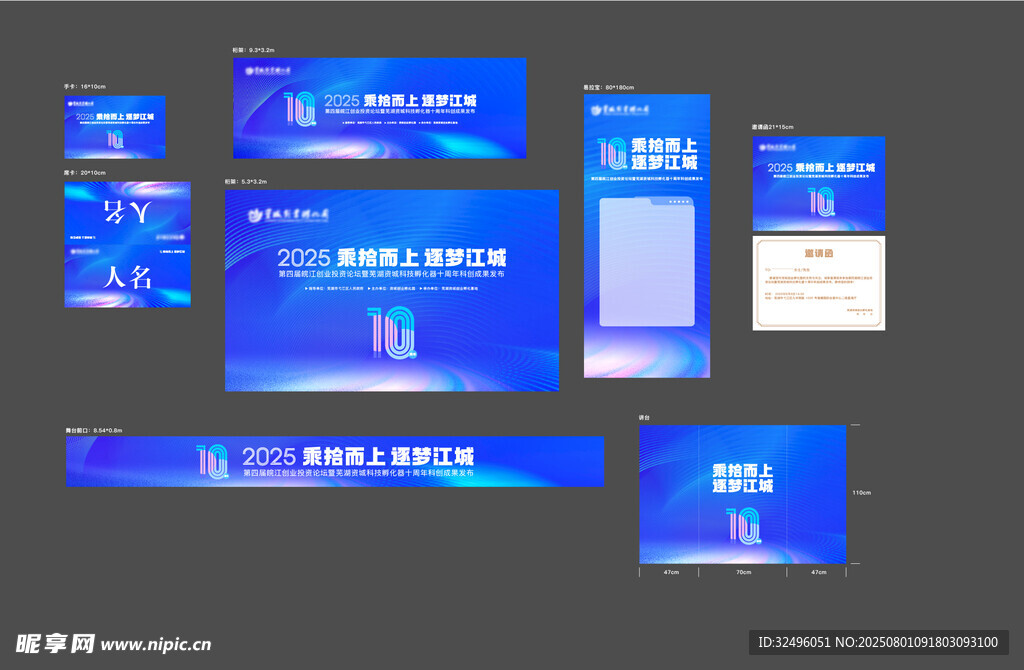
Task: Select the blue invitation cover design
Action: [x=819, y=183]
